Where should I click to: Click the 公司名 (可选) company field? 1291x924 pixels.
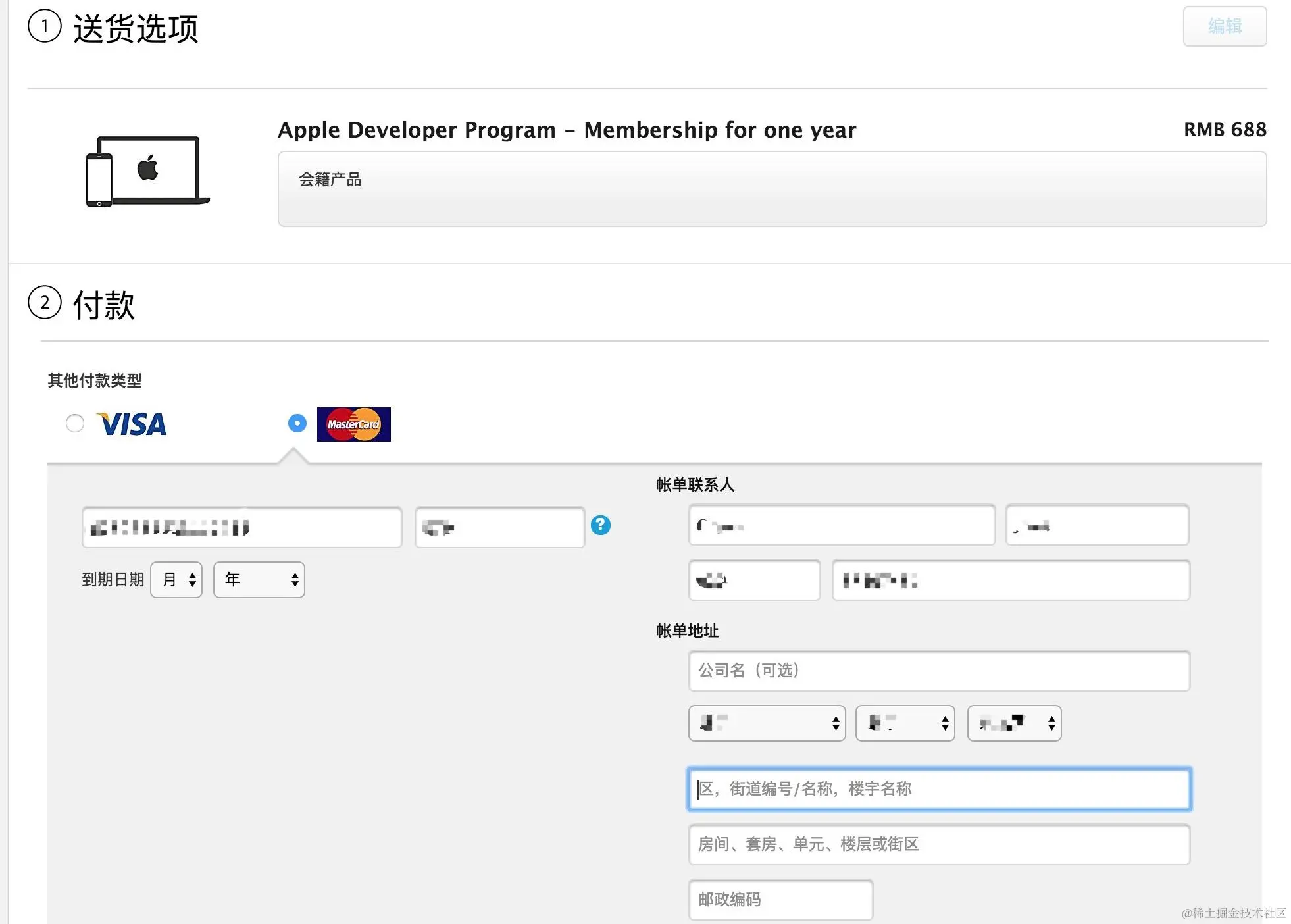(939, 671)
